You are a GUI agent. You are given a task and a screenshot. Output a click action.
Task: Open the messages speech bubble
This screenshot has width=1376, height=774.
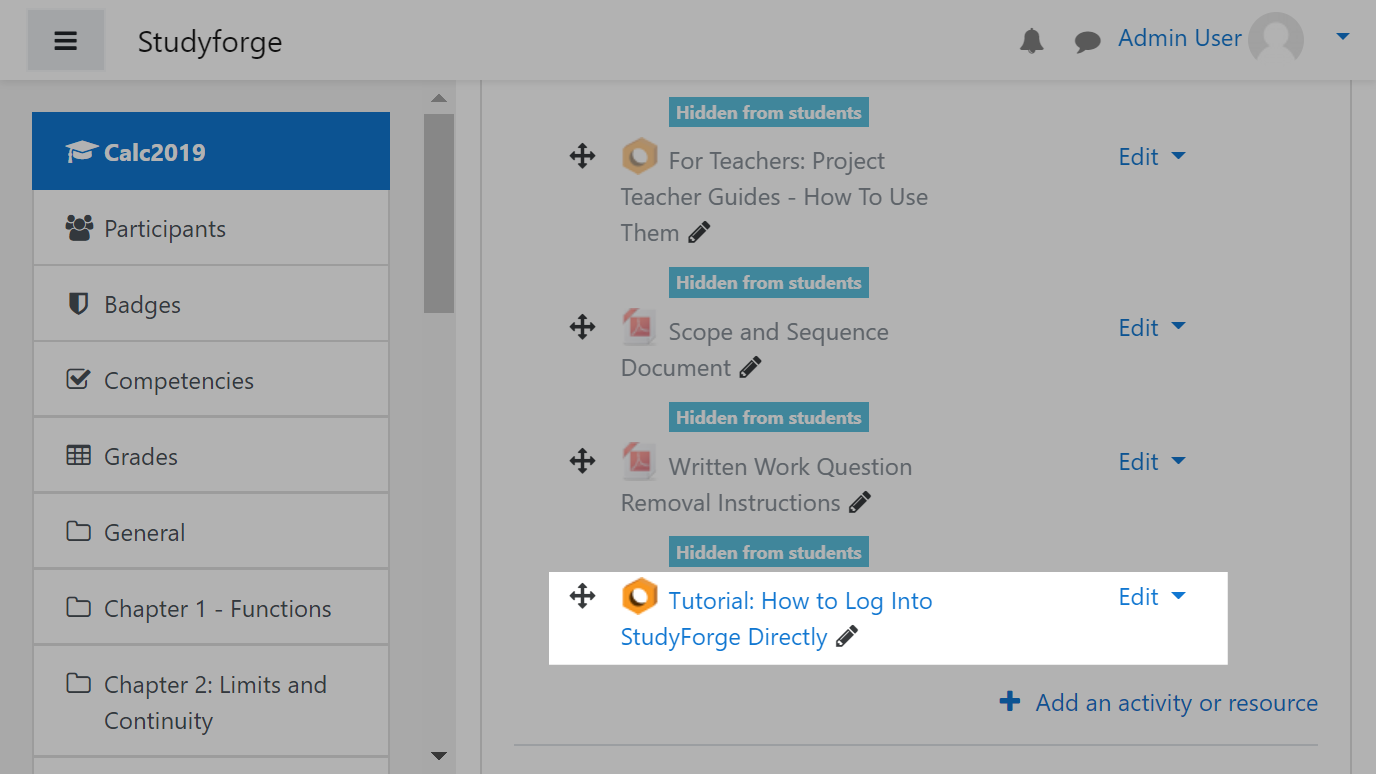click(1087, 41)
